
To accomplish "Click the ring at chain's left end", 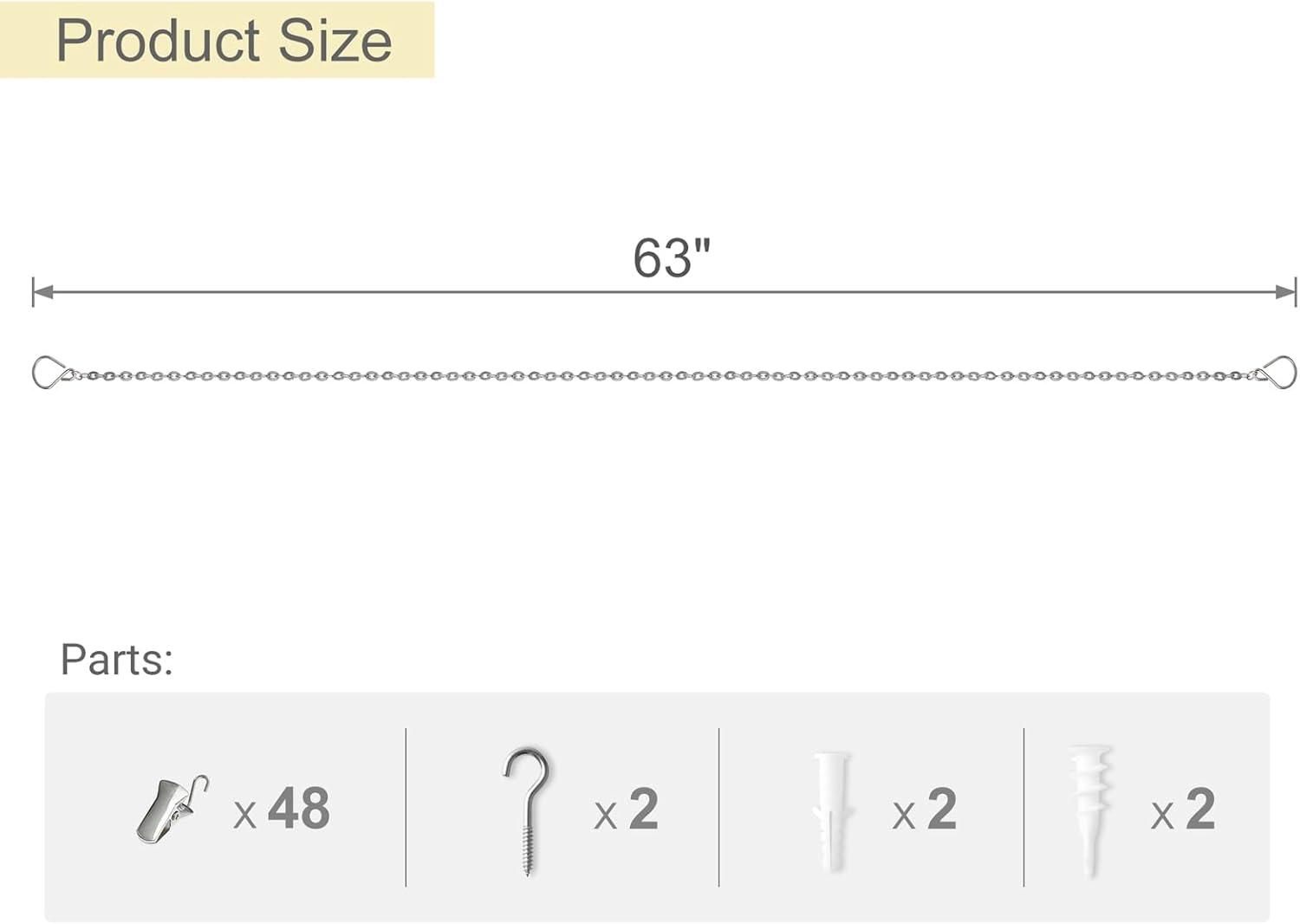I will click(x=47, y=373).
